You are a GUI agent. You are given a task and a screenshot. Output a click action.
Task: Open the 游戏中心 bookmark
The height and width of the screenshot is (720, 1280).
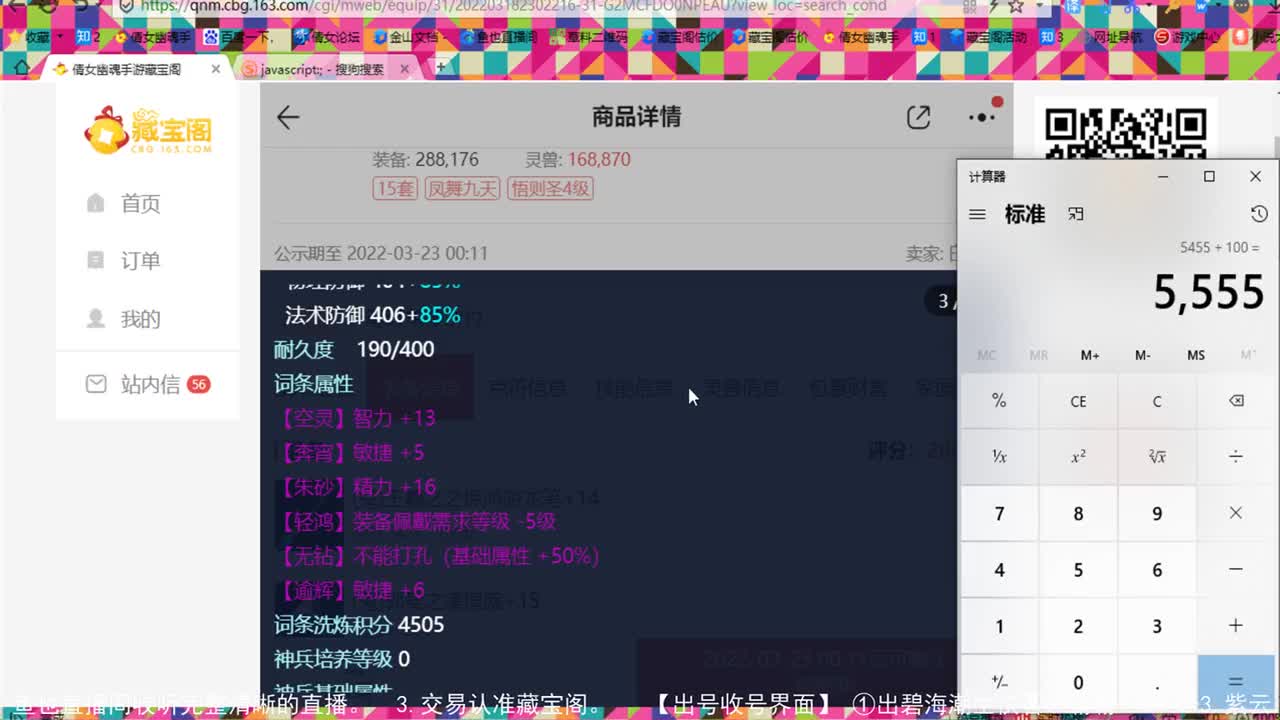click(x=1186, y=37)
